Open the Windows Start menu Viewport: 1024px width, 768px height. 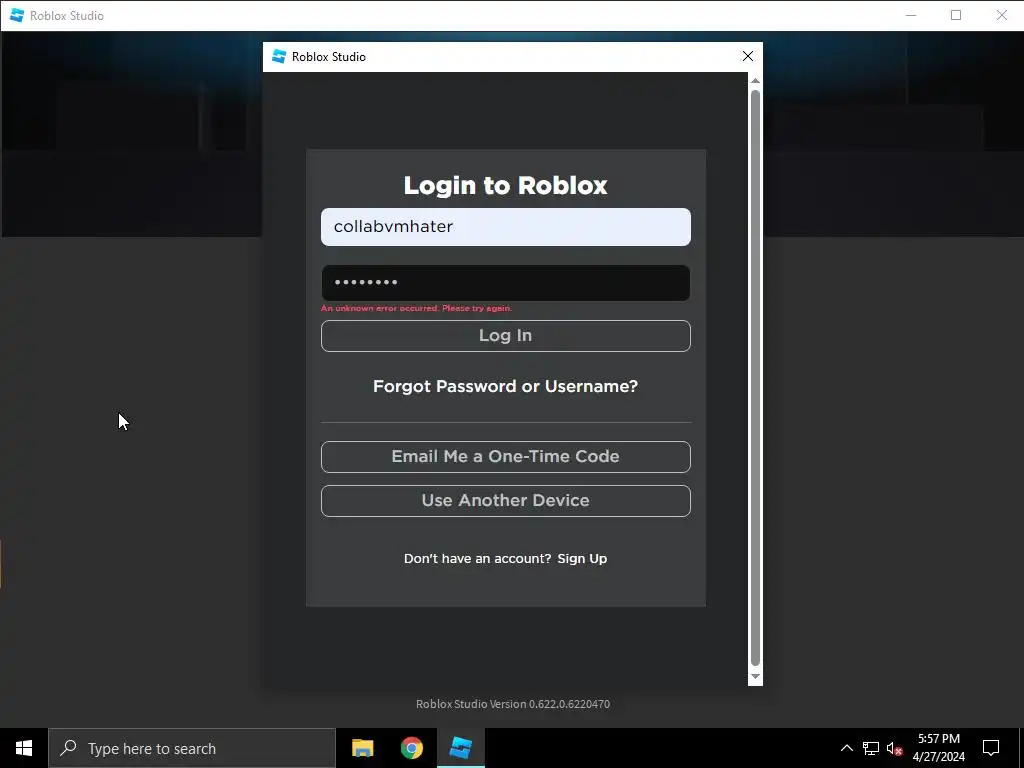pos(24,748)
